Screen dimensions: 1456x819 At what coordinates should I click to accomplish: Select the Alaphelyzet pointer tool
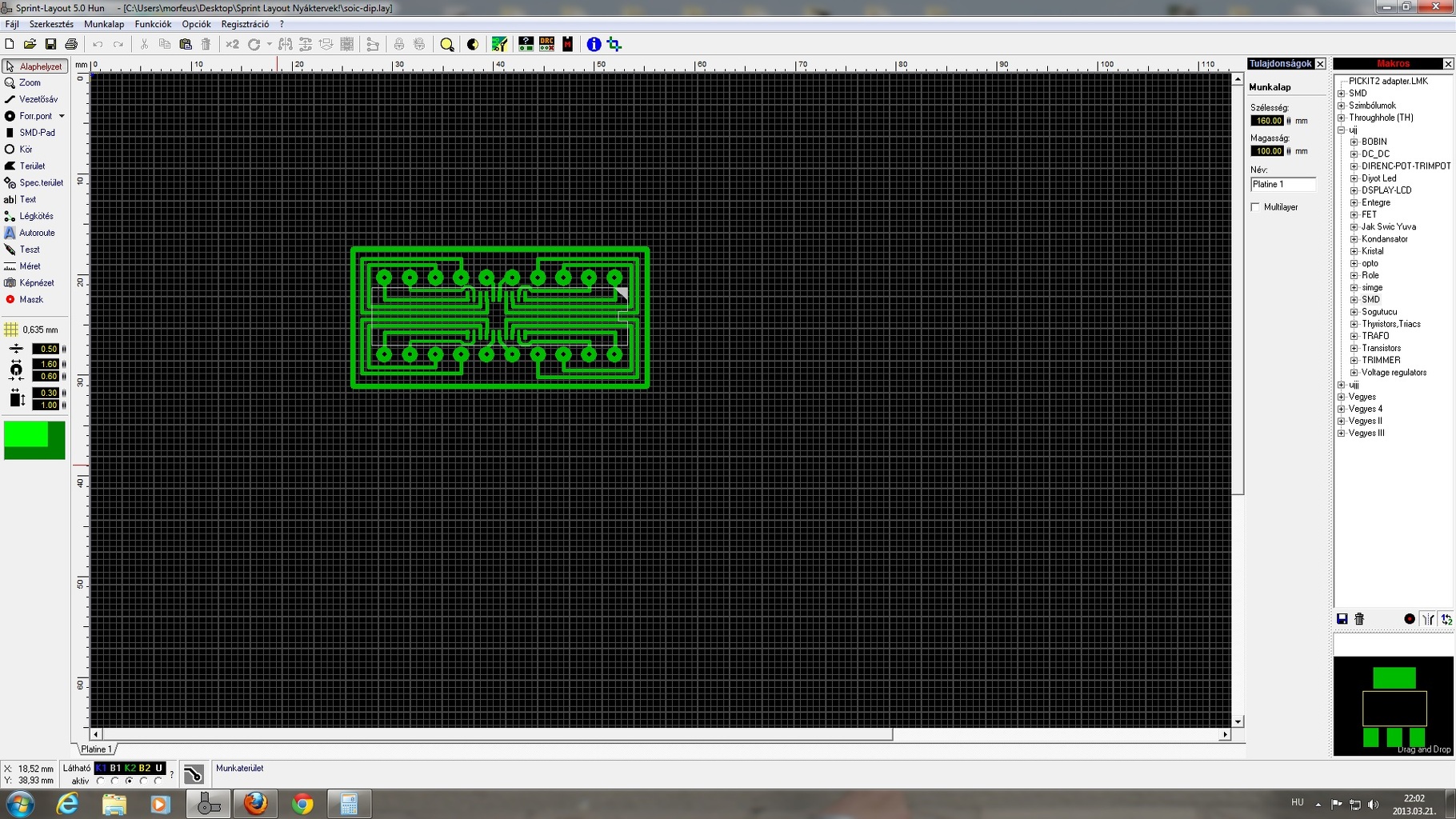[34, 66]
